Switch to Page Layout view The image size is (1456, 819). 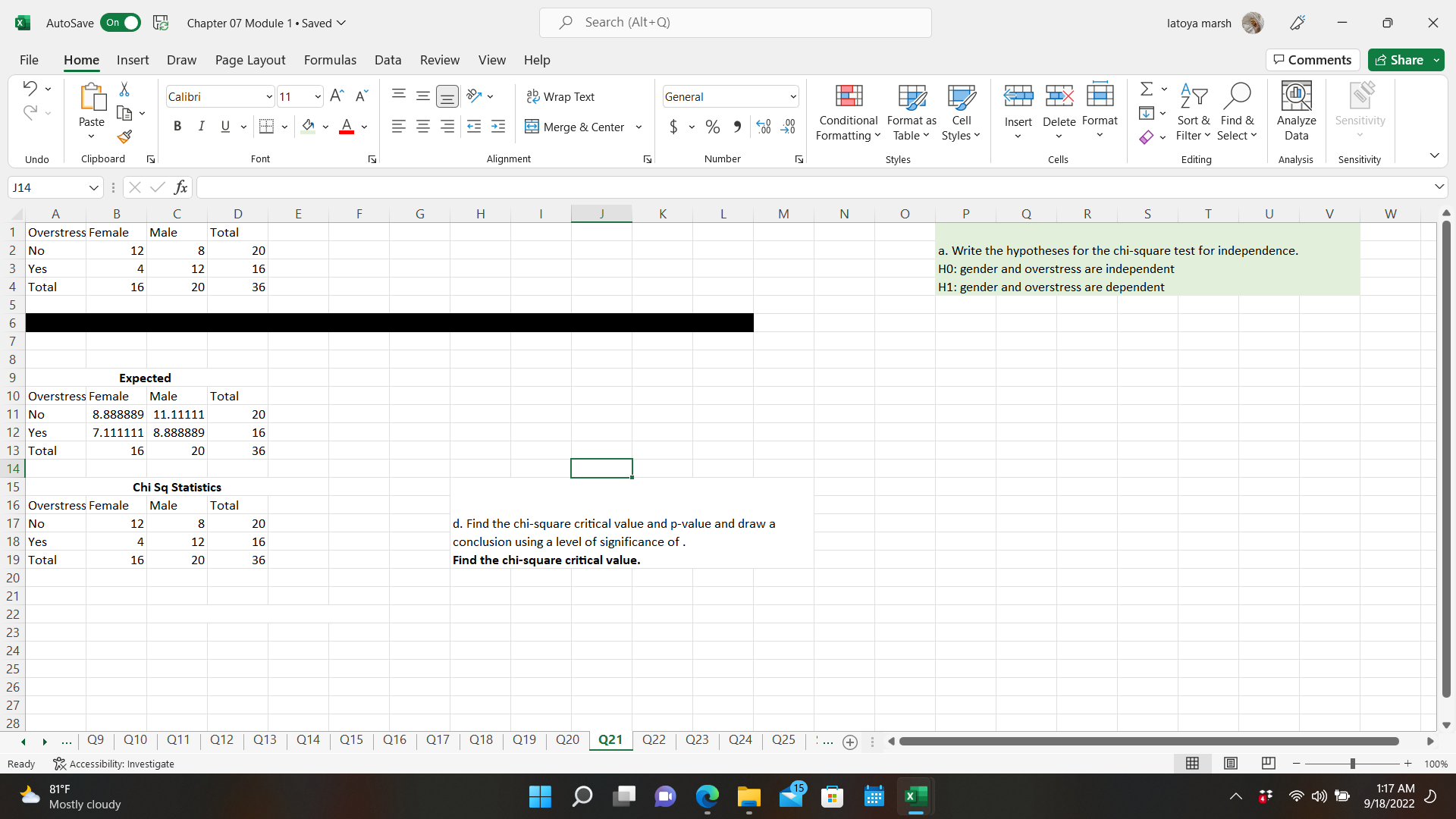click(x=1231, y=764)
